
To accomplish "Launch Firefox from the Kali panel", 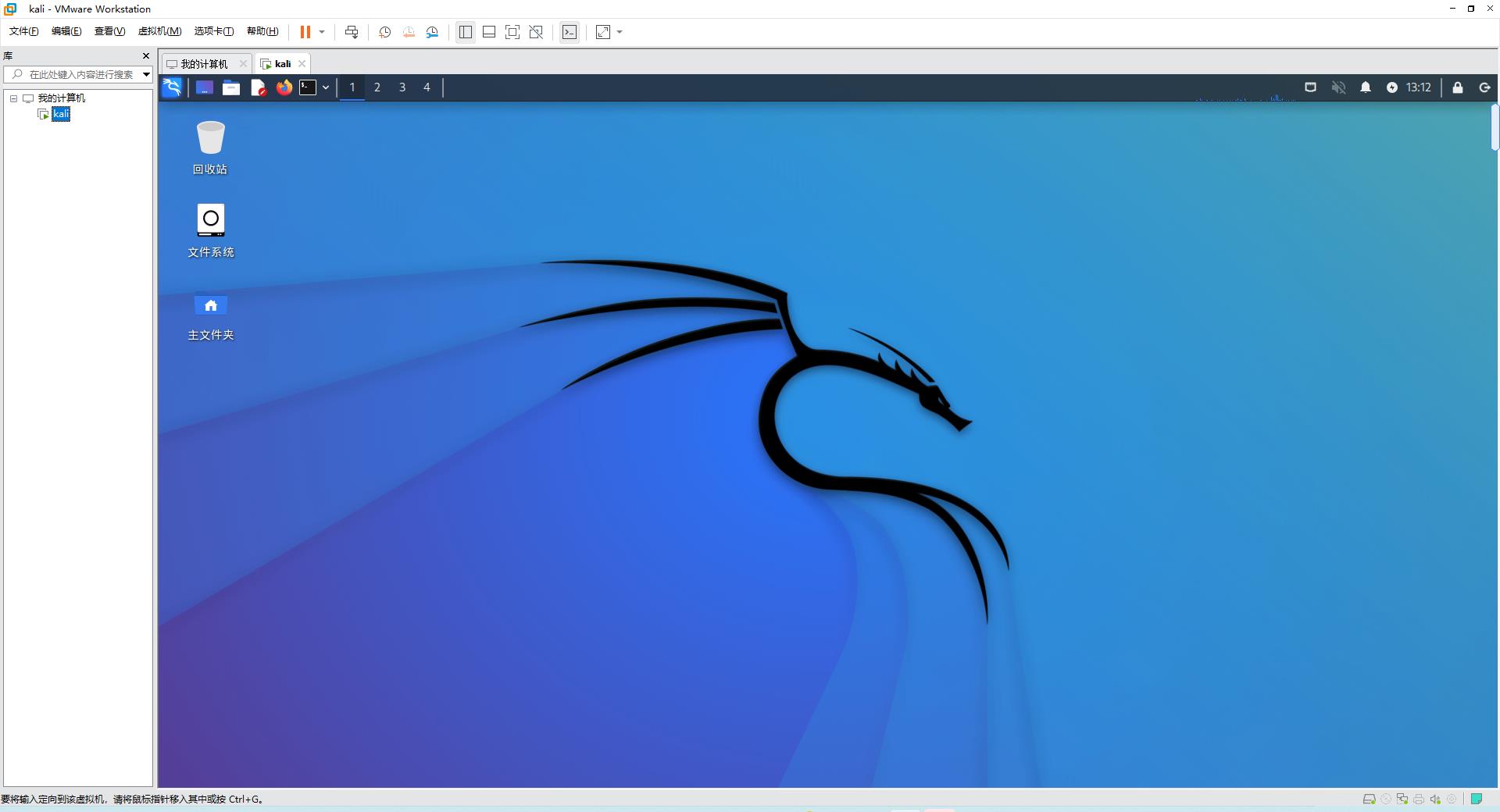I will click(x=284, y=87).
